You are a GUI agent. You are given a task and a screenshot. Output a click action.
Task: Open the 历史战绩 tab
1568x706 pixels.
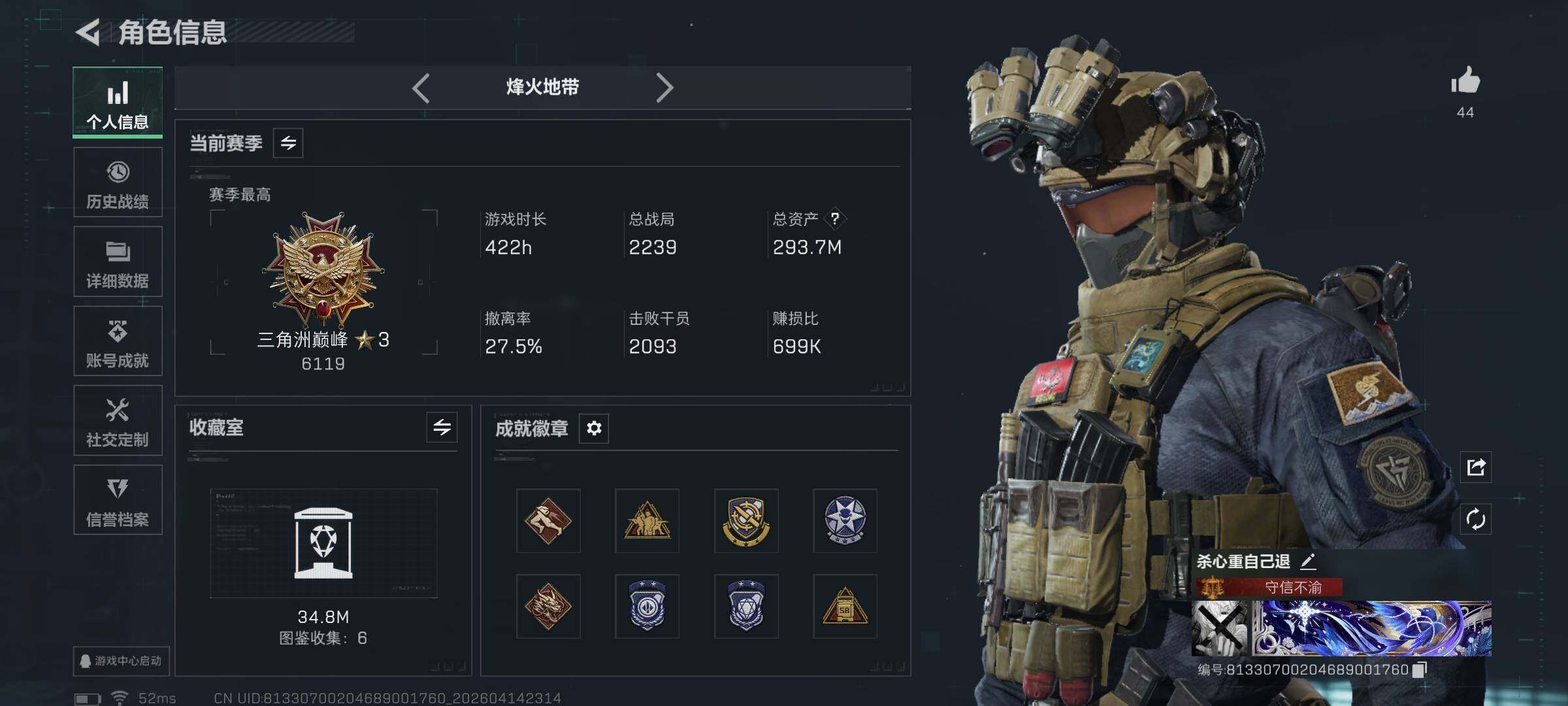[x=118, y=182]
